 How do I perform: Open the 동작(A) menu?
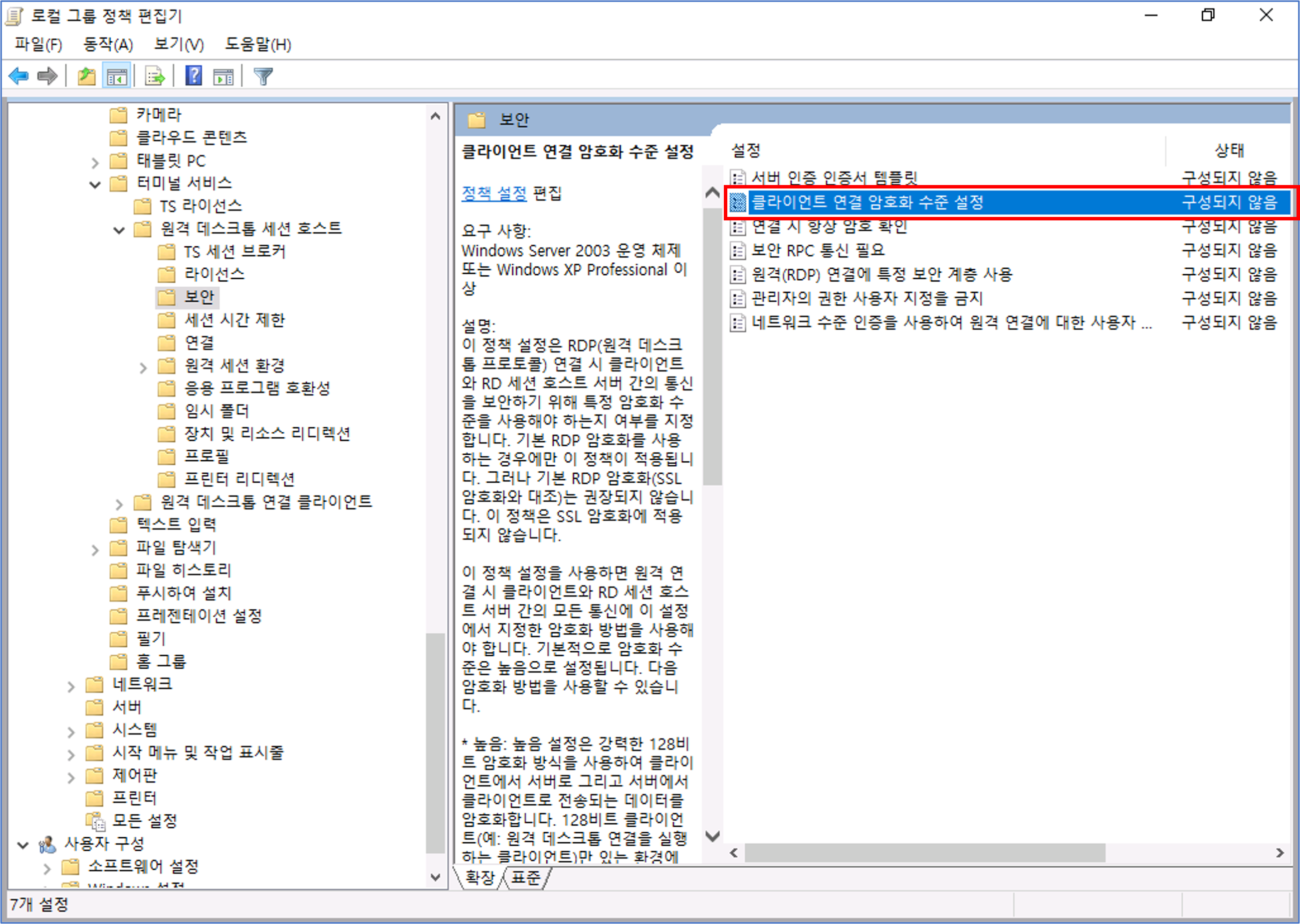tap(108, 44)
